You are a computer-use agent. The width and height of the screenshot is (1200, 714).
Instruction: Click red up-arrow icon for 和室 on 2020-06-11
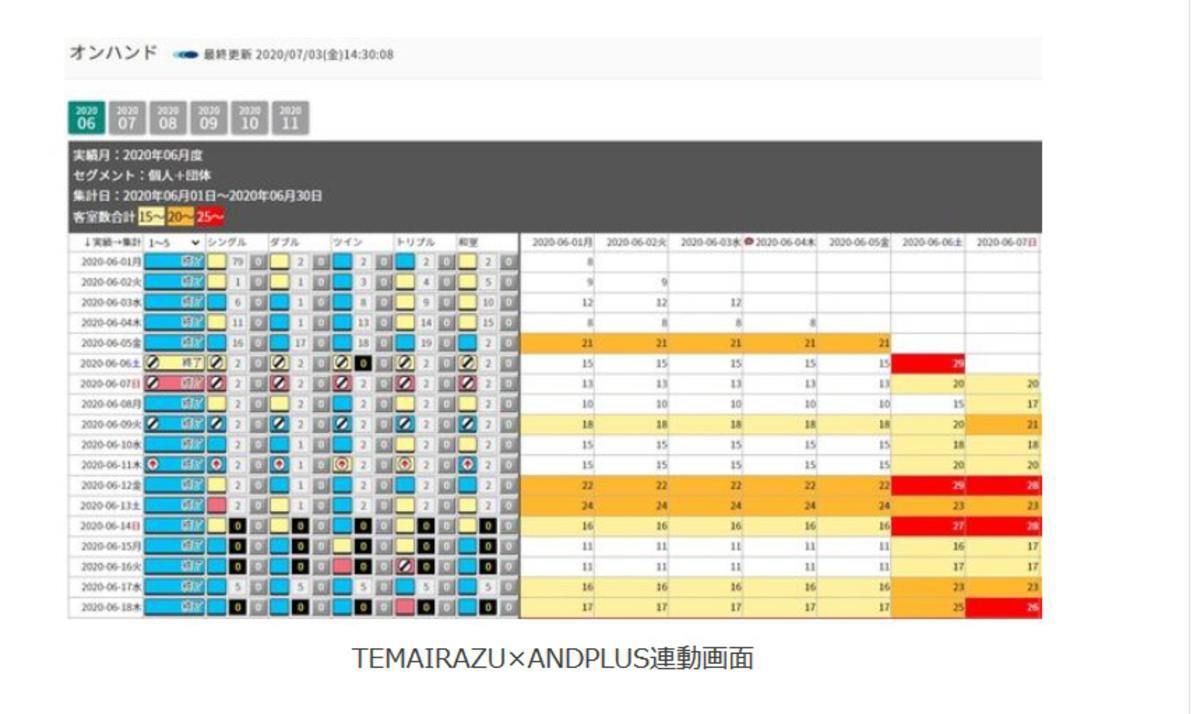467,465
